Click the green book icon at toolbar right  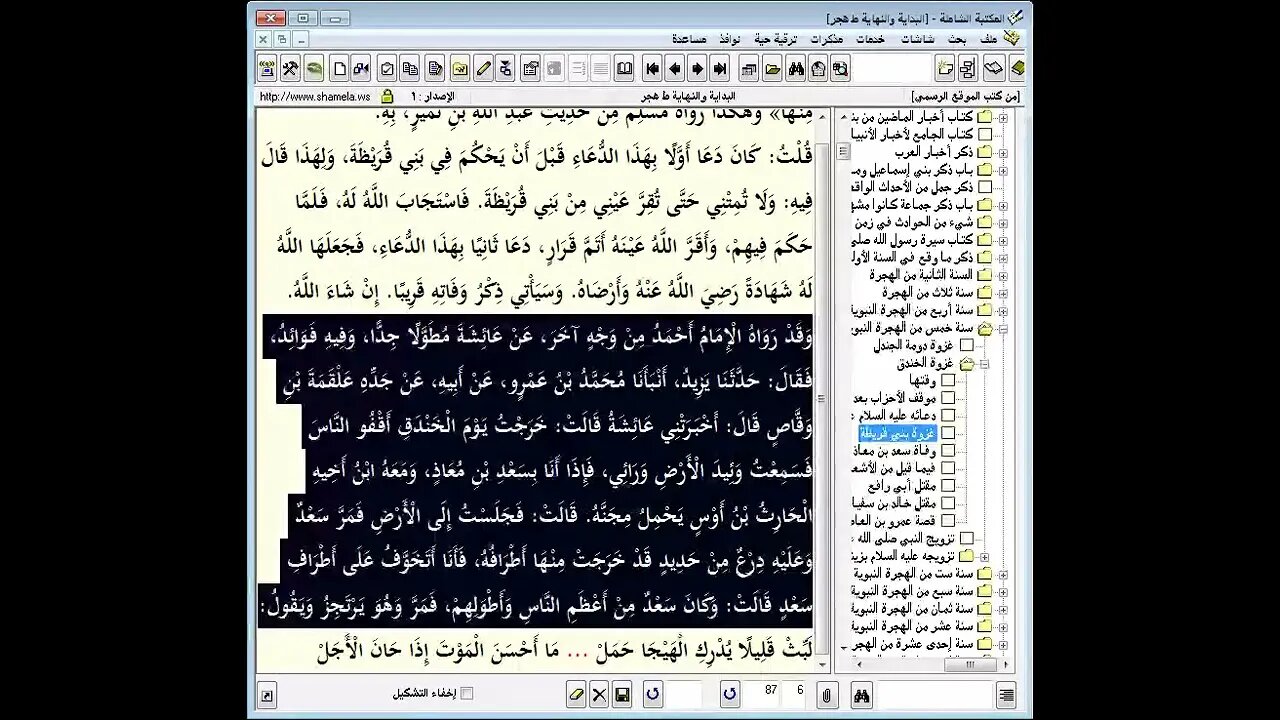pos(1017,69)
